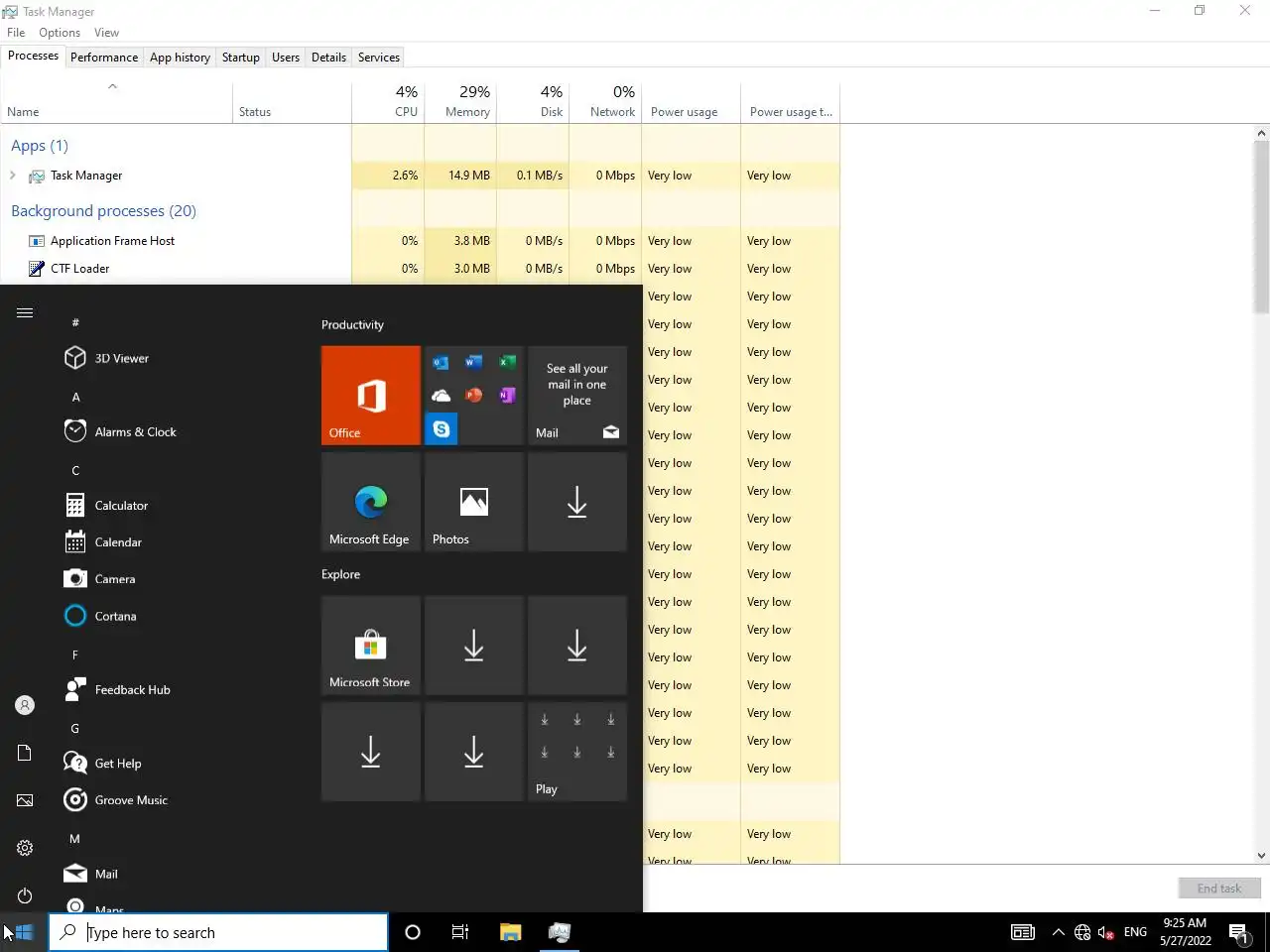1270x952 pixels.
Task: Open File Explorer from the taskbar
Action: [510, 932]
